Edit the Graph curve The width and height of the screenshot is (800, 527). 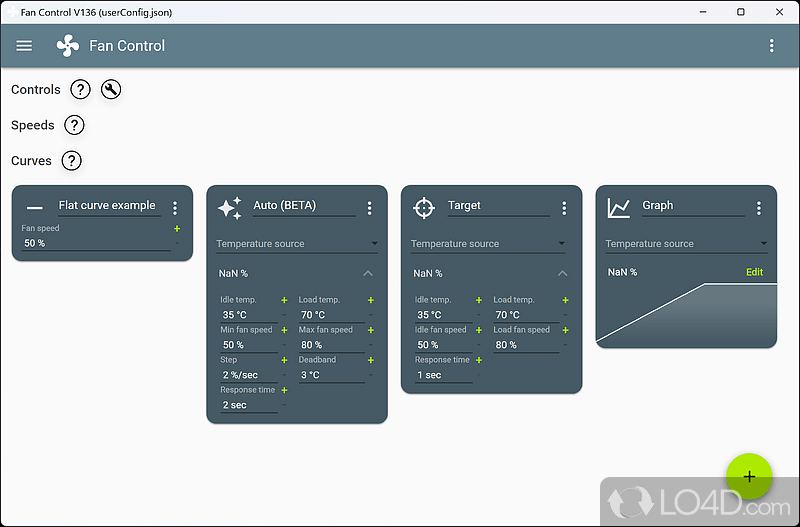point(754,272)
